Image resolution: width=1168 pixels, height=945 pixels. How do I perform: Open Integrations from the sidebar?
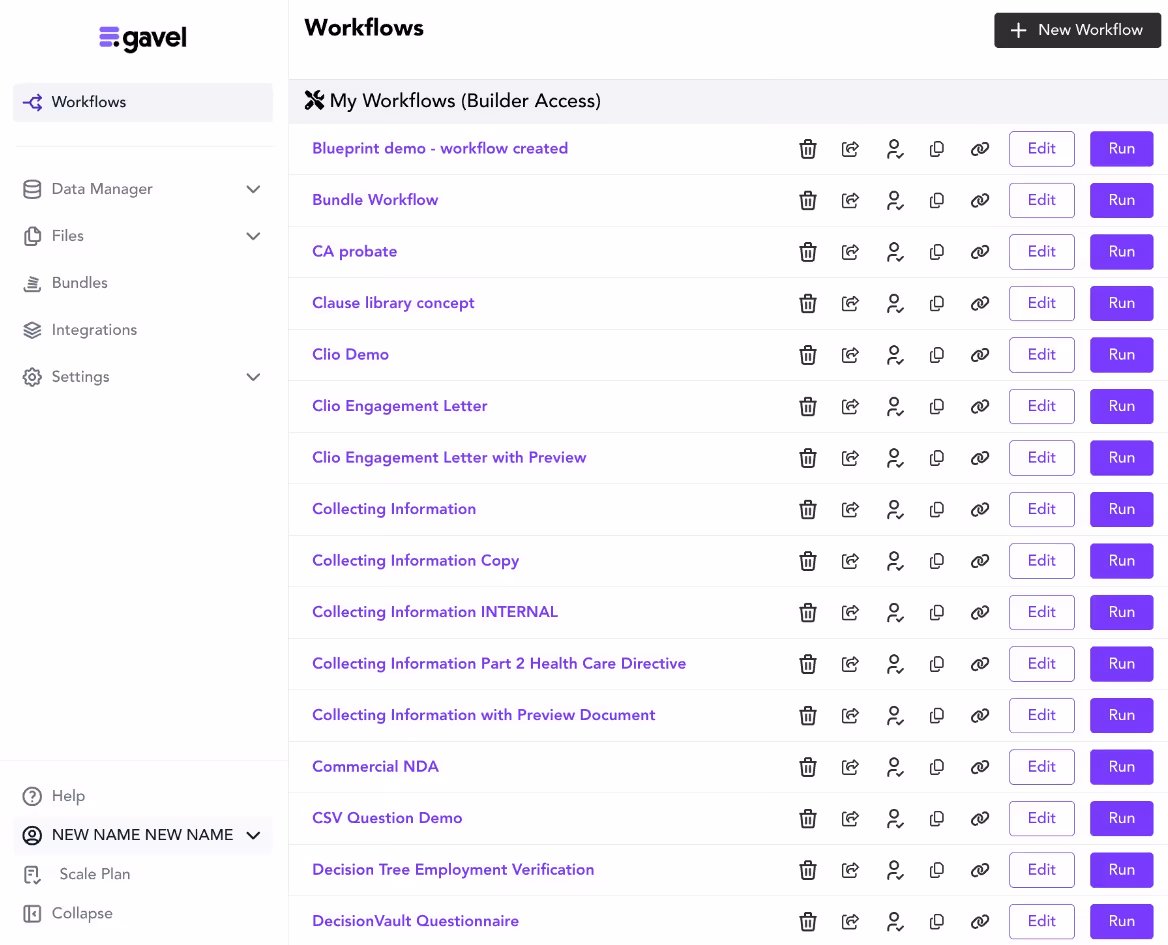tap(94, 330)
